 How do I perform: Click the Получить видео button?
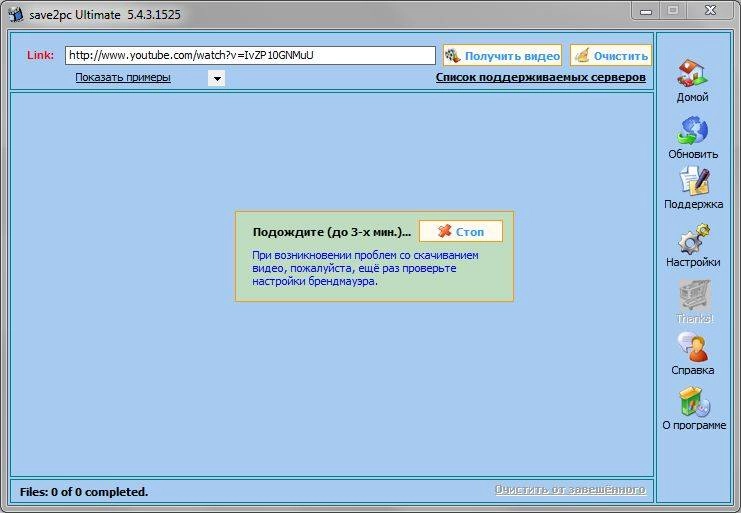[x=502, y=56]
